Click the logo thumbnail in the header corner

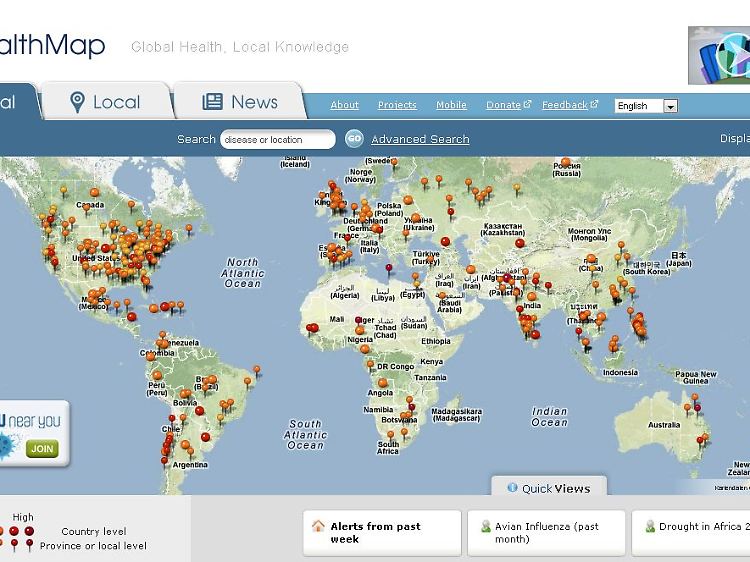point(719,55)
